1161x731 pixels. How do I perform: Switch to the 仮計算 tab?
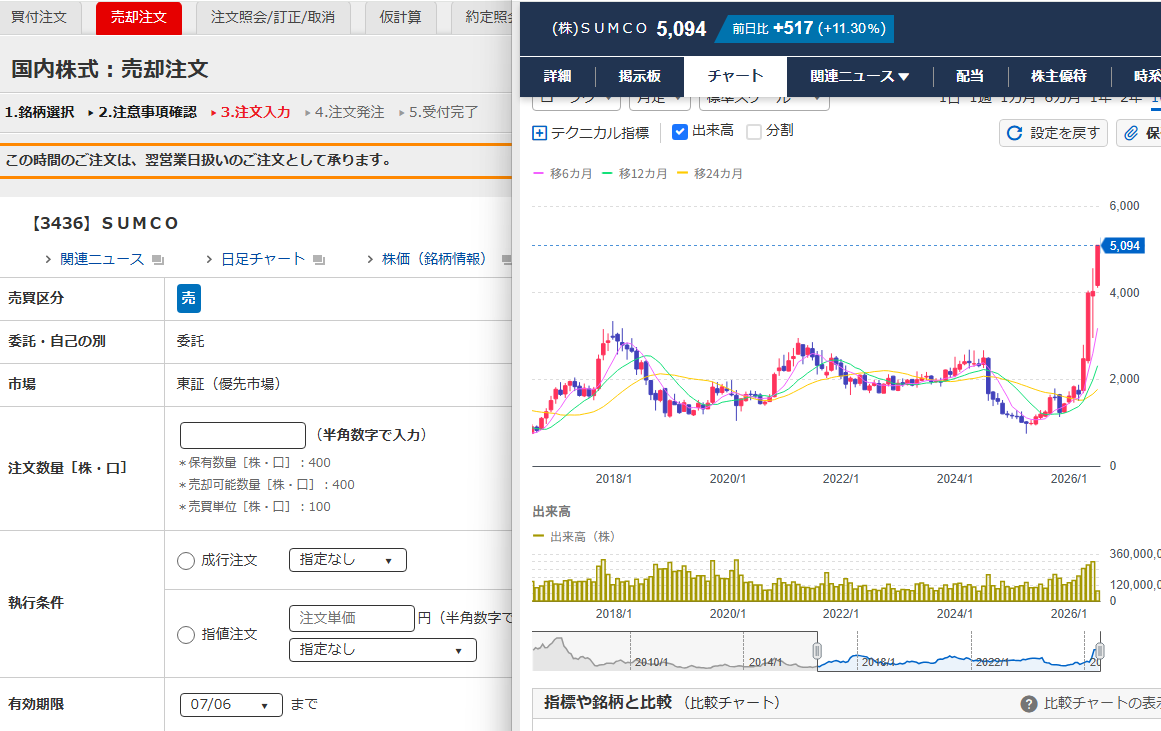pyautogui.click(x=401, y=17)
